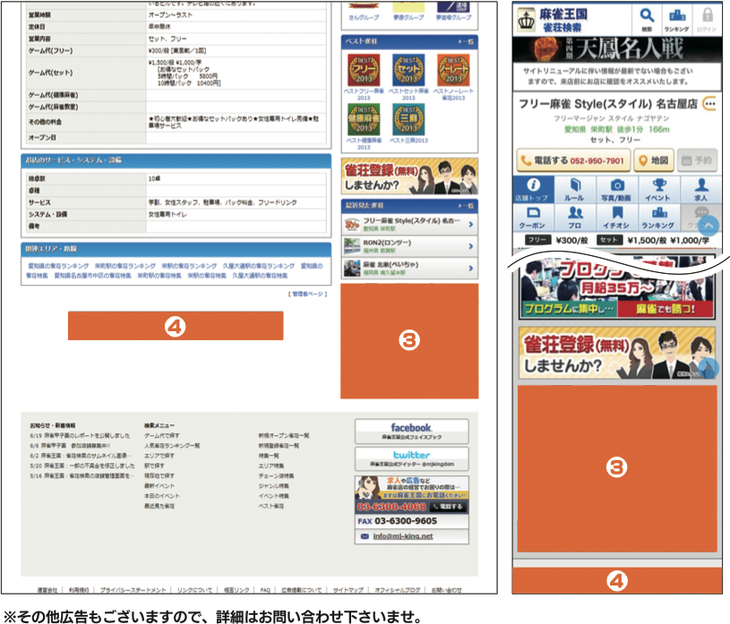Open the 求人 person tab
This screenshot has height=624, width=730.
pyautogui.click(x=701, y=190)
